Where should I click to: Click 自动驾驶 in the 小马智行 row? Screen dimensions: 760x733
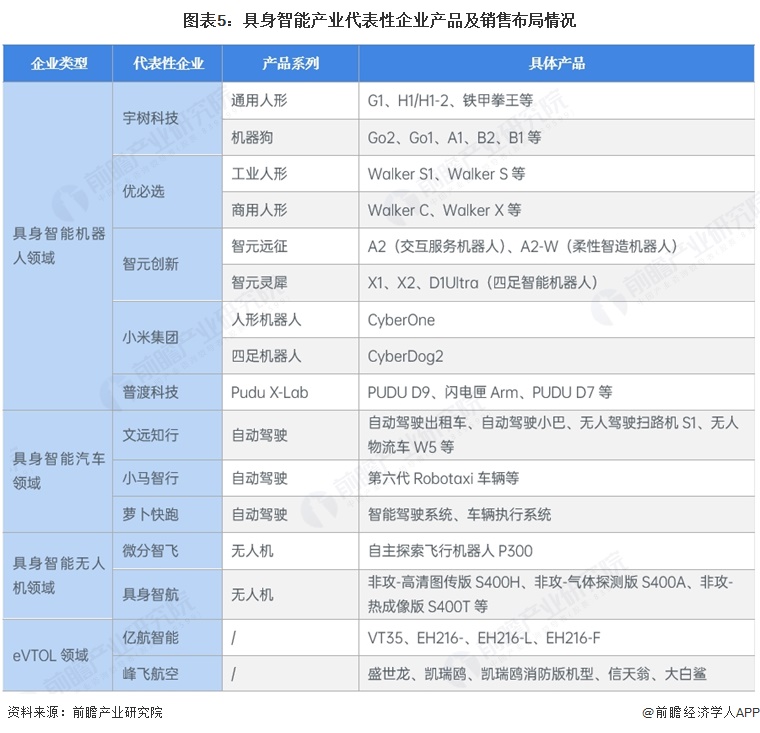290,478
